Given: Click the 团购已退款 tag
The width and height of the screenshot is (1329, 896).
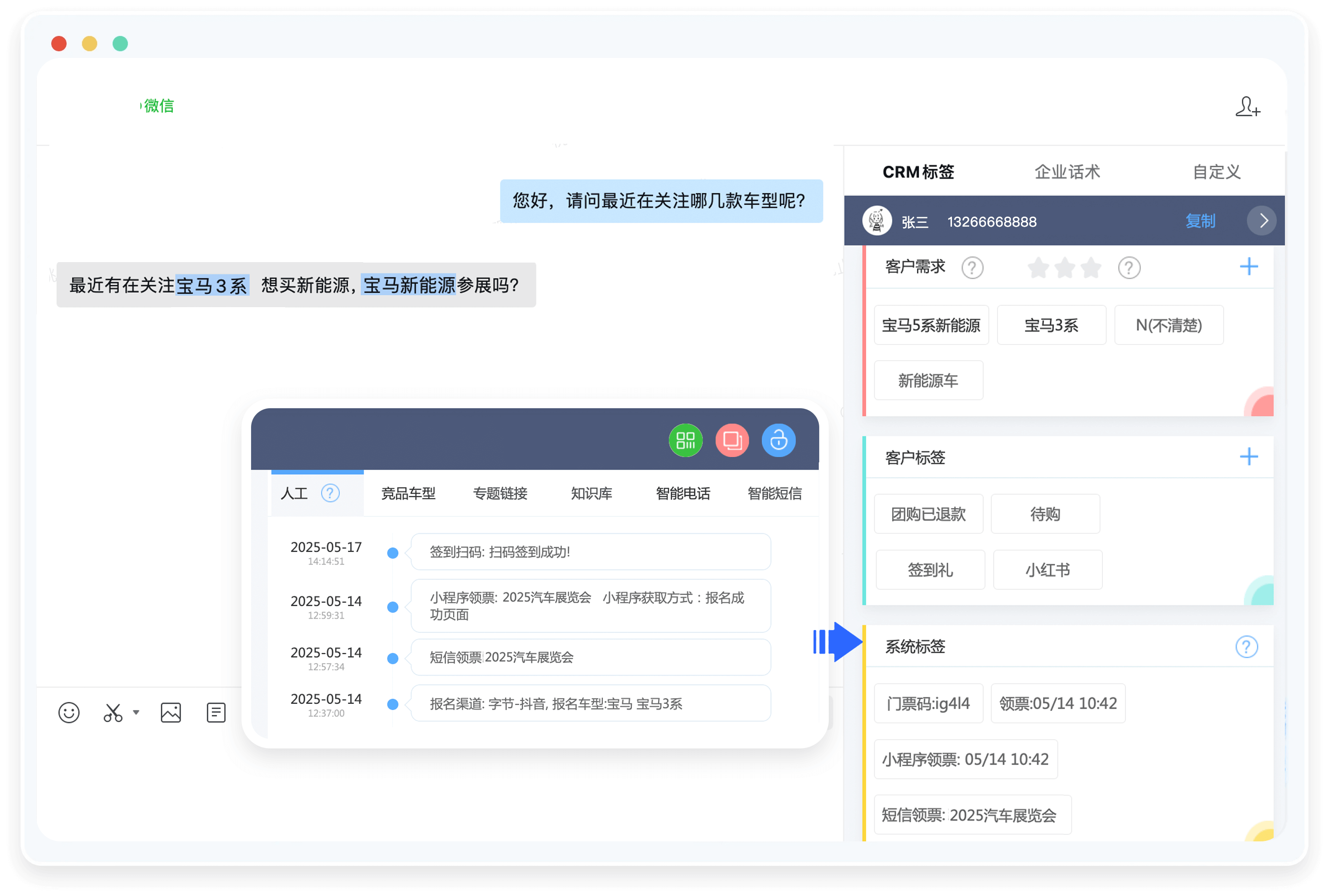Looking at the screenshot, I should pyautogui.click(x=928, y=514).
